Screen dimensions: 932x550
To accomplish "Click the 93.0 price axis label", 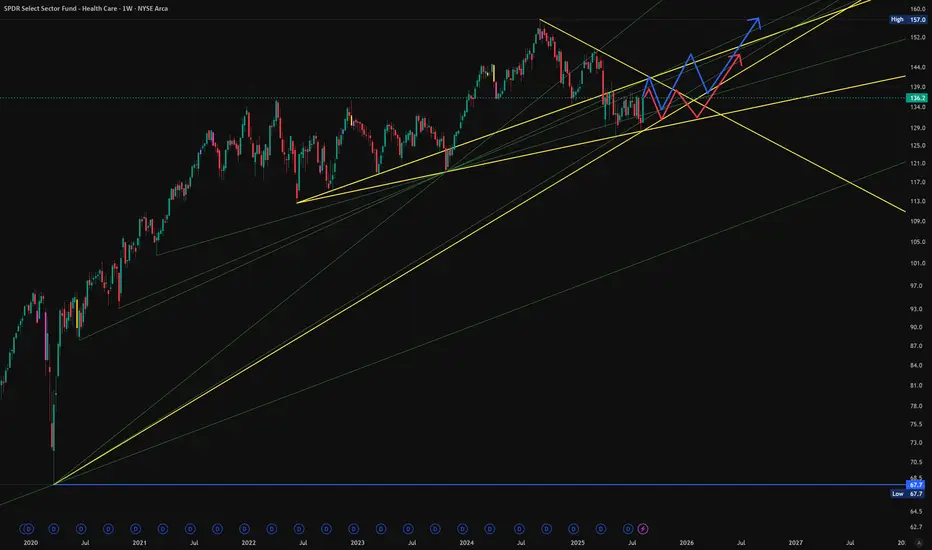I will point(917,309).
